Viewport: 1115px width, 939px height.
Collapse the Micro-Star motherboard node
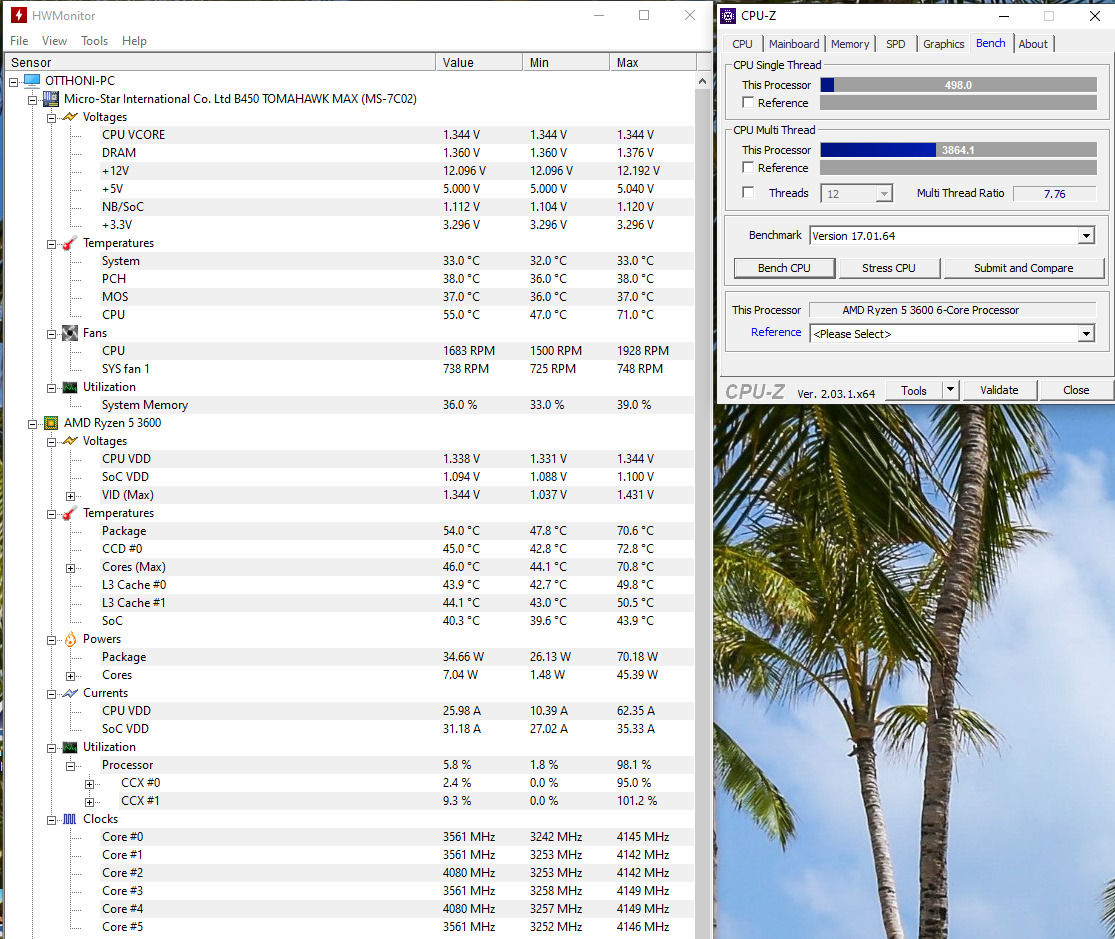(33, 100)
